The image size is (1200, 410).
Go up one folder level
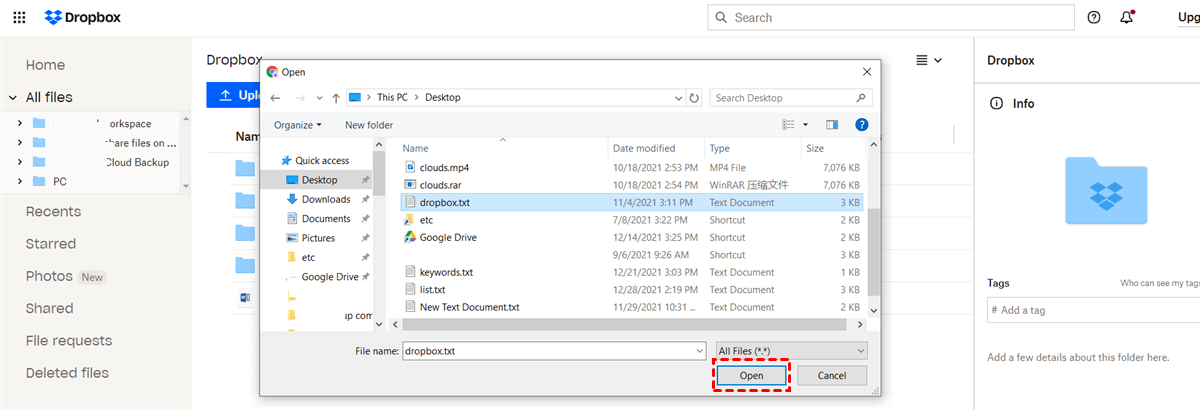(x=335, y=98)
